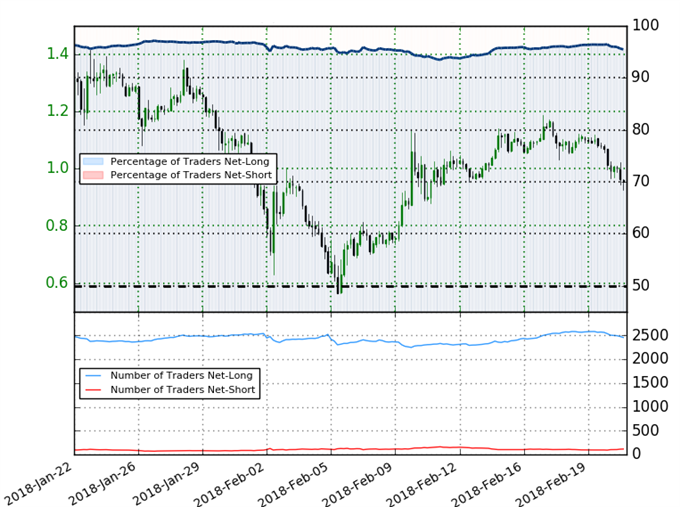680x507 pixels.
Task: Click the 'Number of Traders Net-Long' legend label
Action: pyautogui.click(x=181, y=376)
